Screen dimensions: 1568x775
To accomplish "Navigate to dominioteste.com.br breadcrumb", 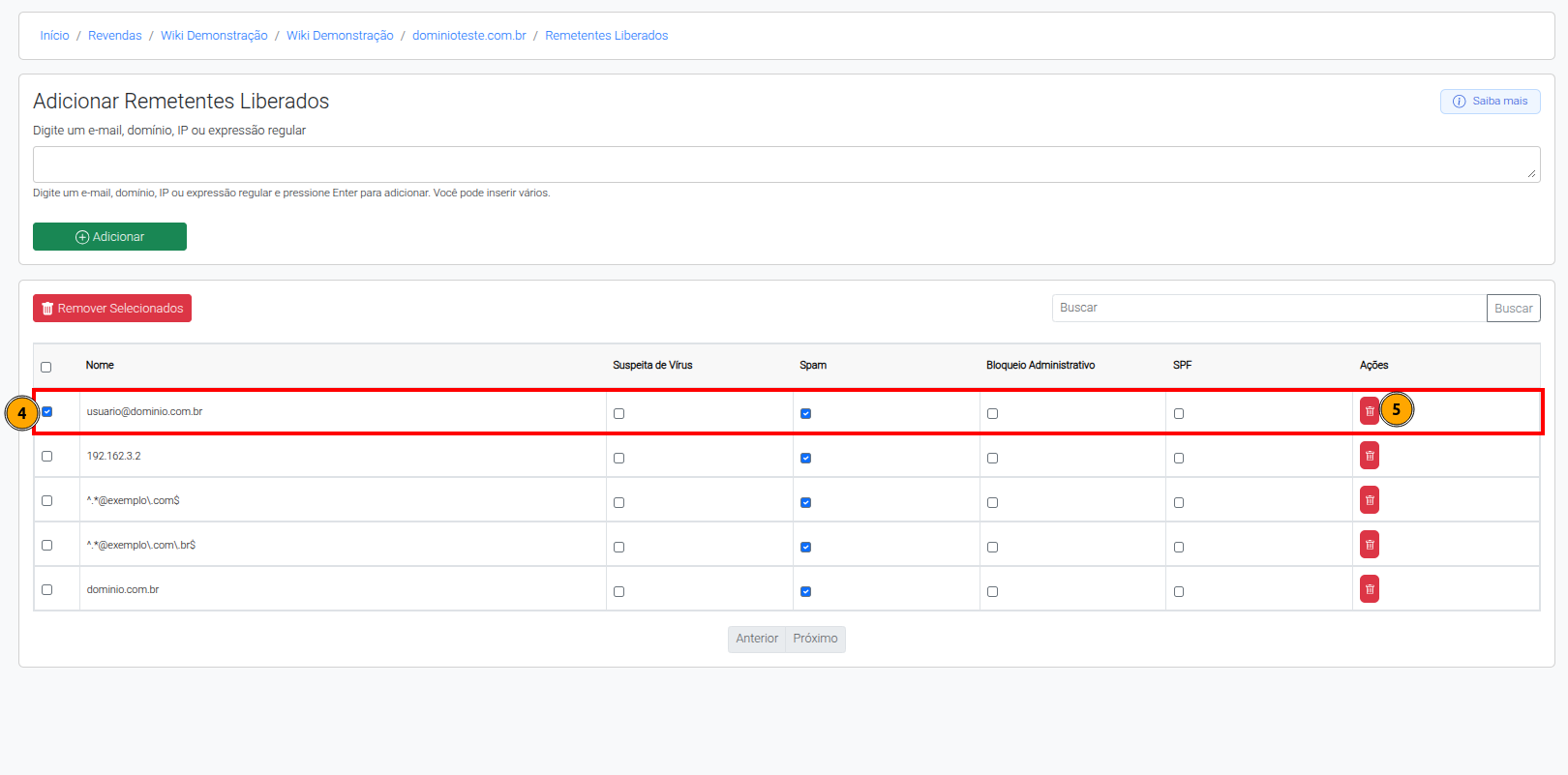I will click(469, 36).
